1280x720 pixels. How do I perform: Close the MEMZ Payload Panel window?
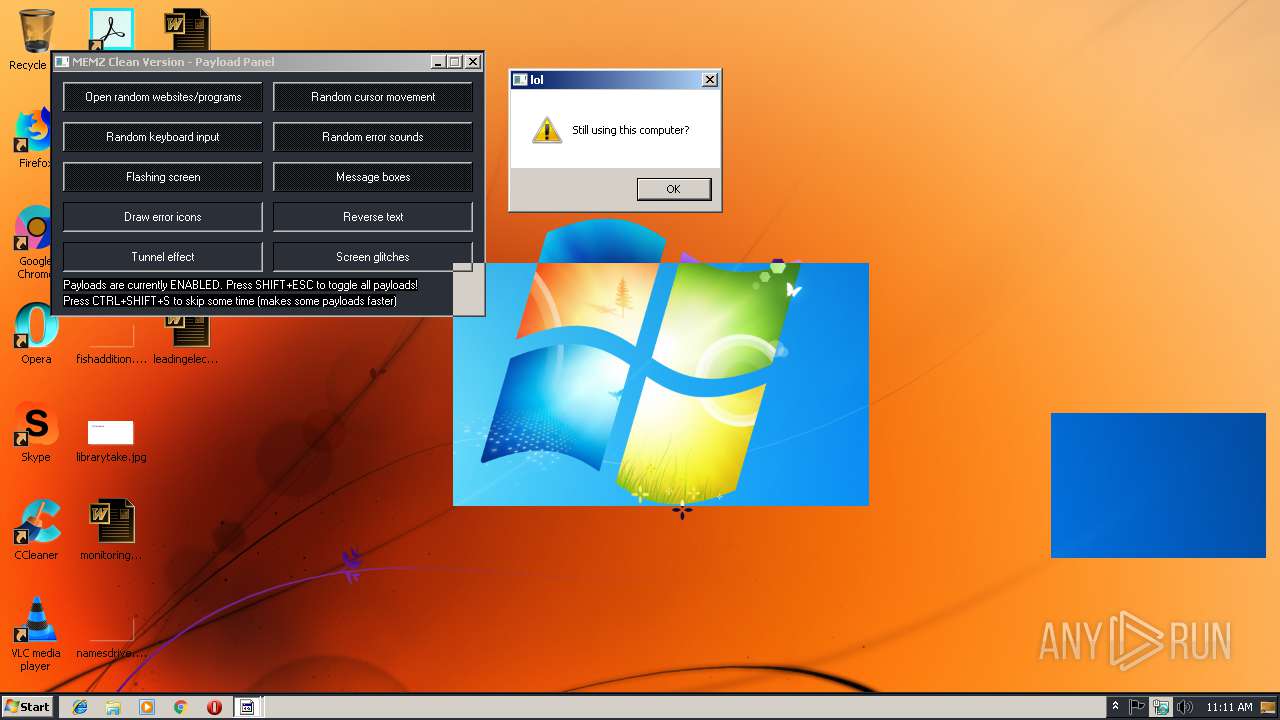click(473, 62)
